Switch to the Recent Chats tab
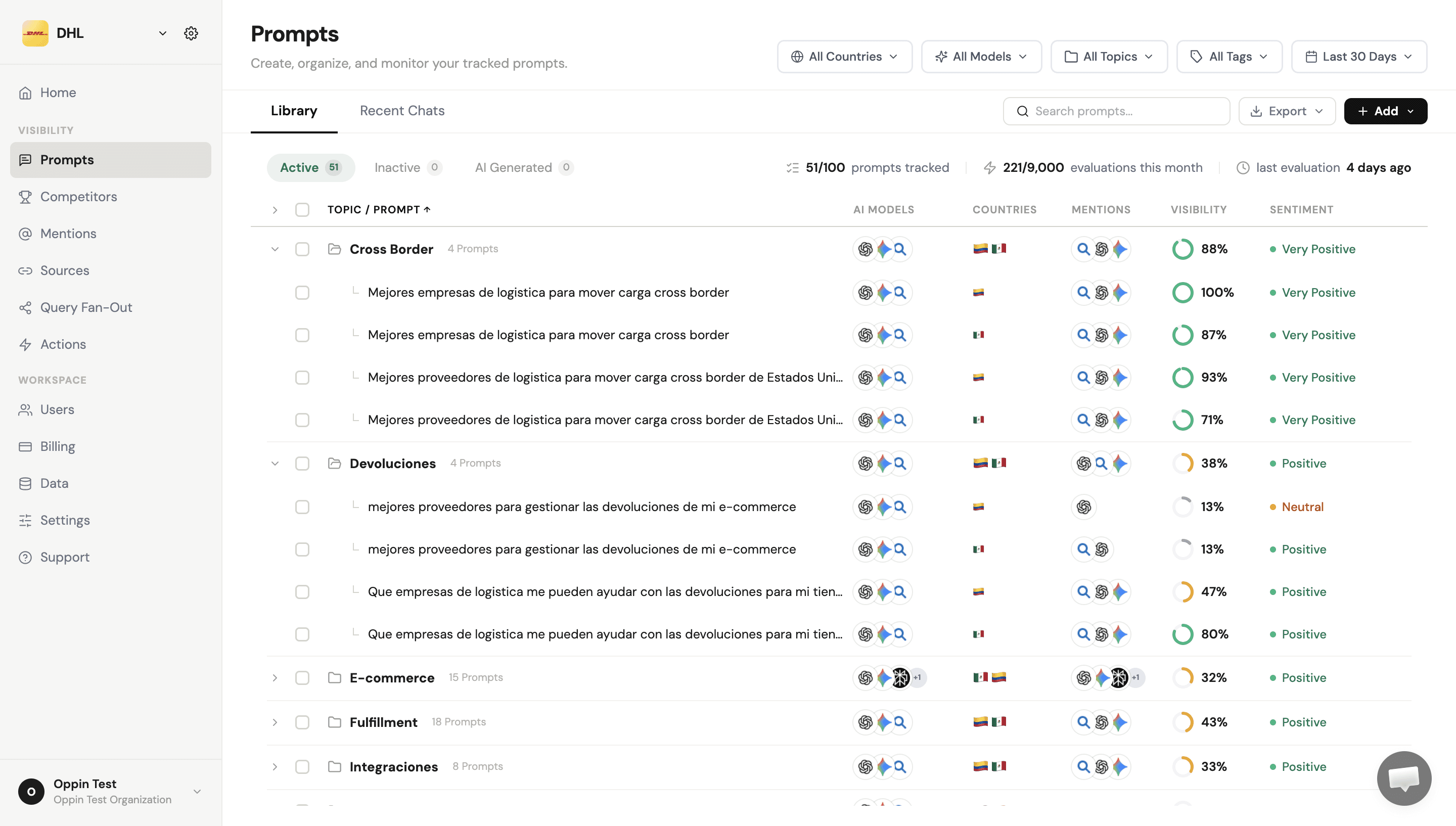 401,111
